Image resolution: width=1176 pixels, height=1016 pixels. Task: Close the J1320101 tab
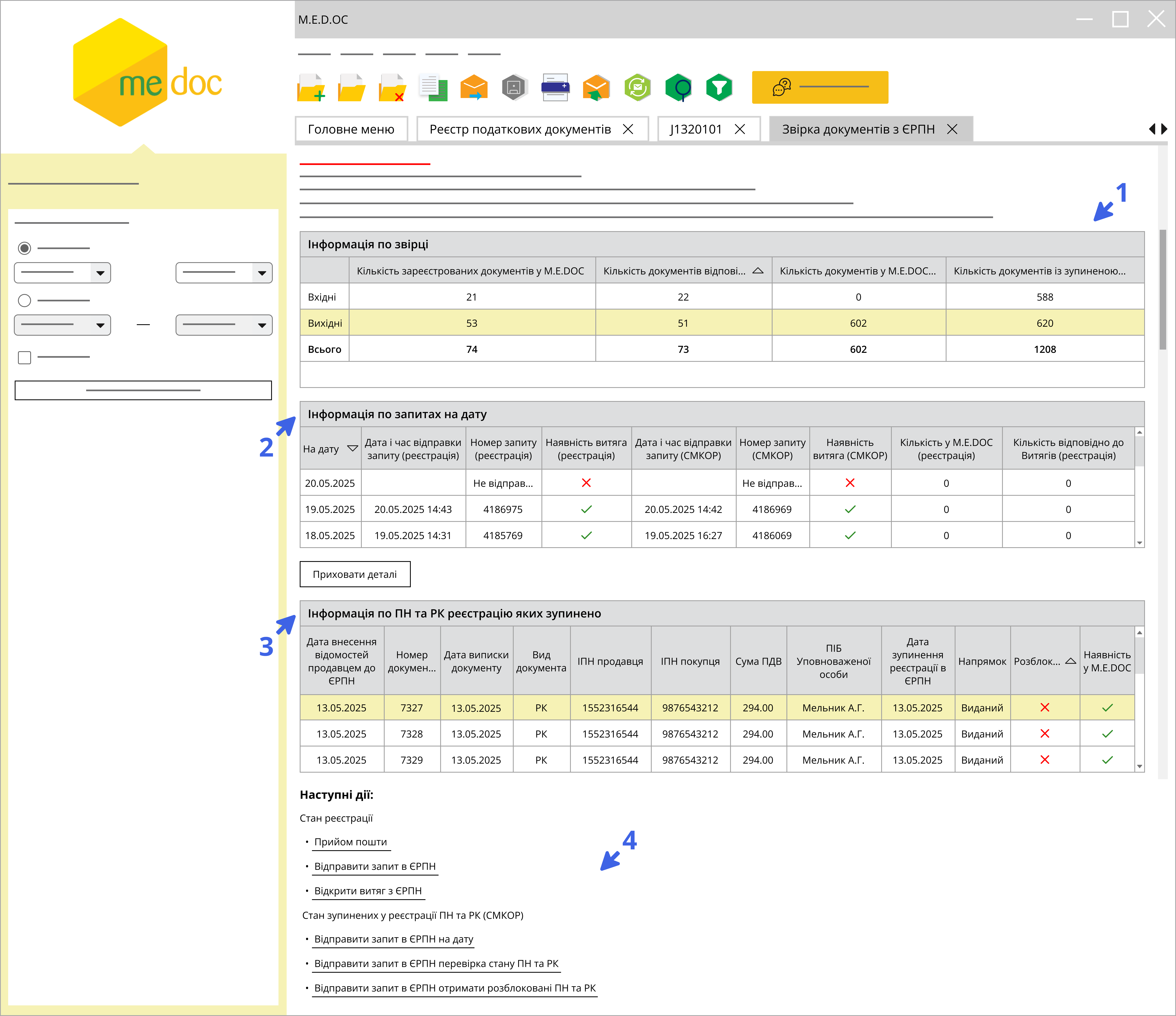click(739, 129)
